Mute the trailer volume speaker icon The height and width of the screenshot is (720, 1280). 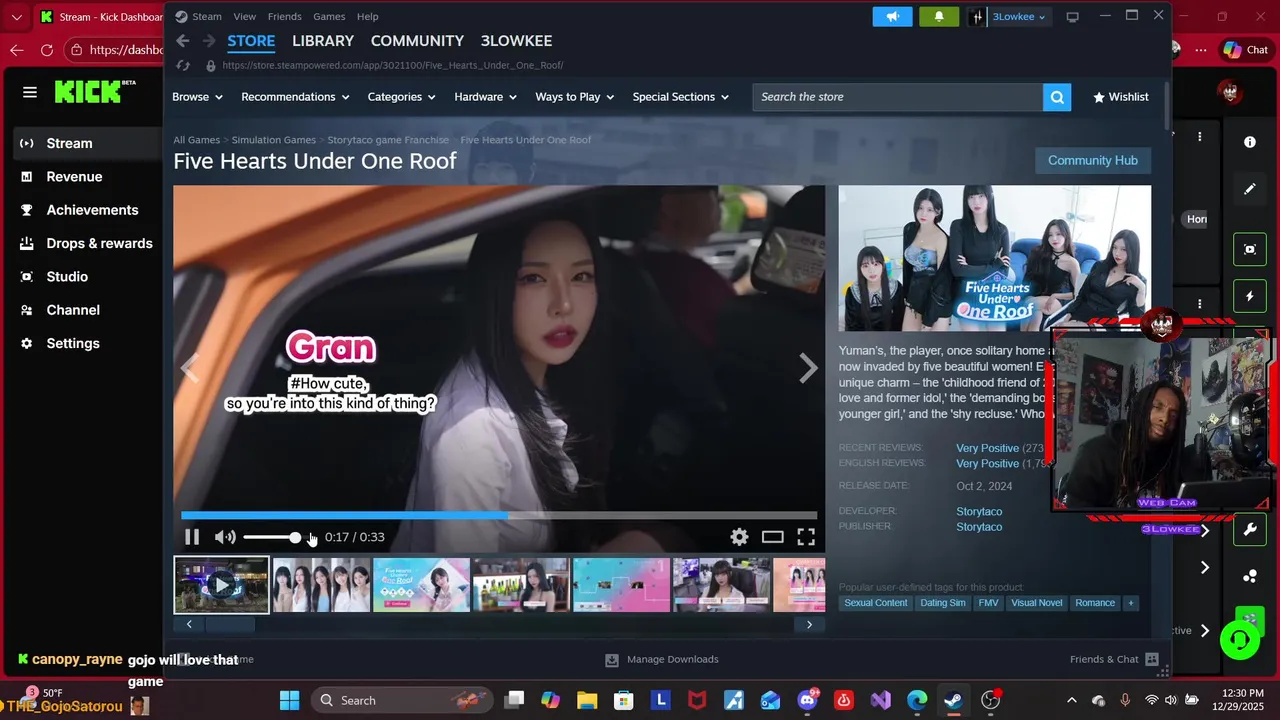click(x=225, y=537)
